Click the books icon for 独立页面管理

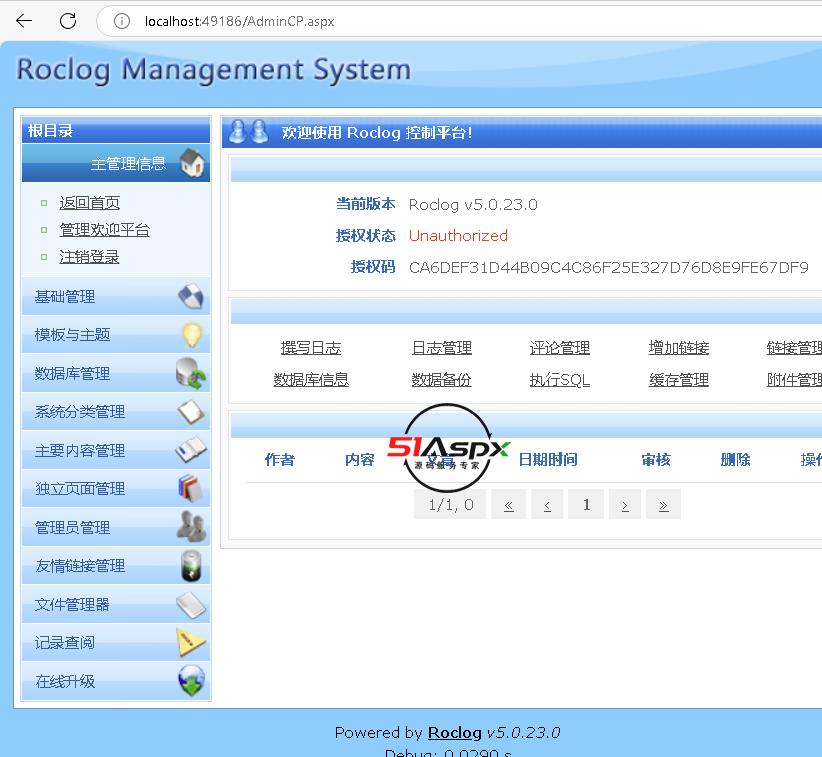[x=191, y=488]
